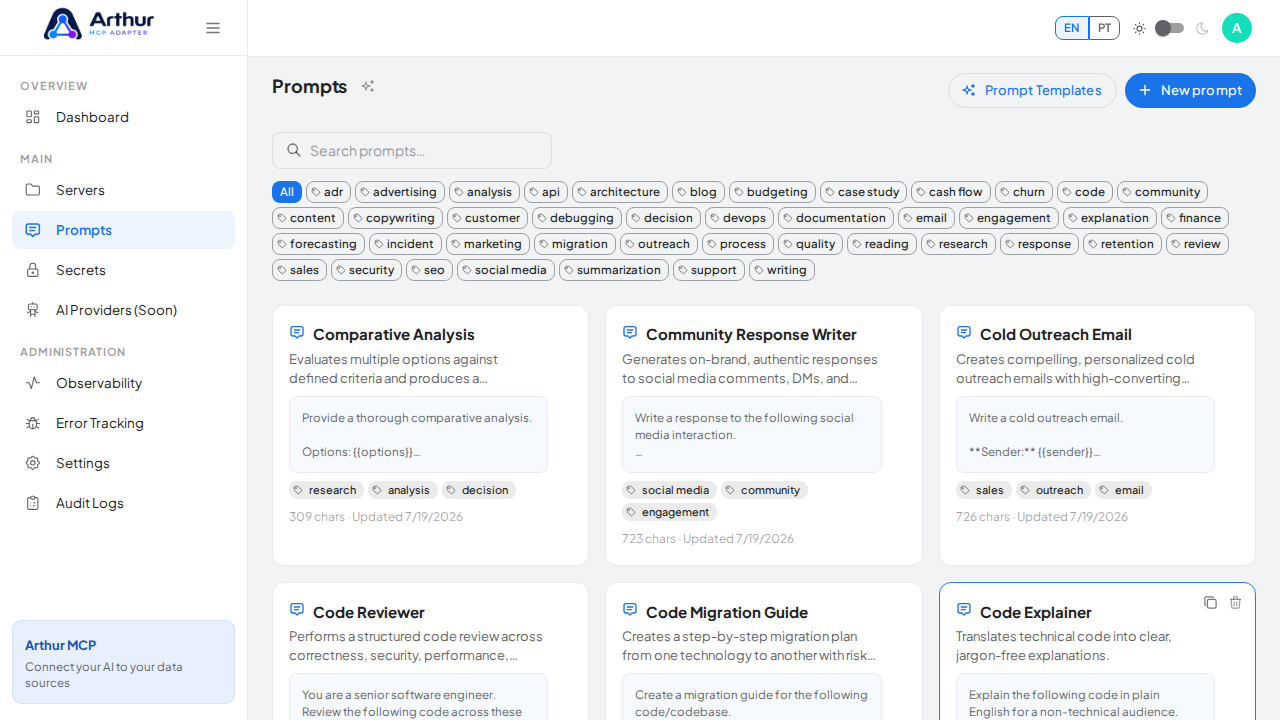Toggle the sidebar hamburger menu icon
Viewport: 1280px width, 720px height.
pos(213,28)
